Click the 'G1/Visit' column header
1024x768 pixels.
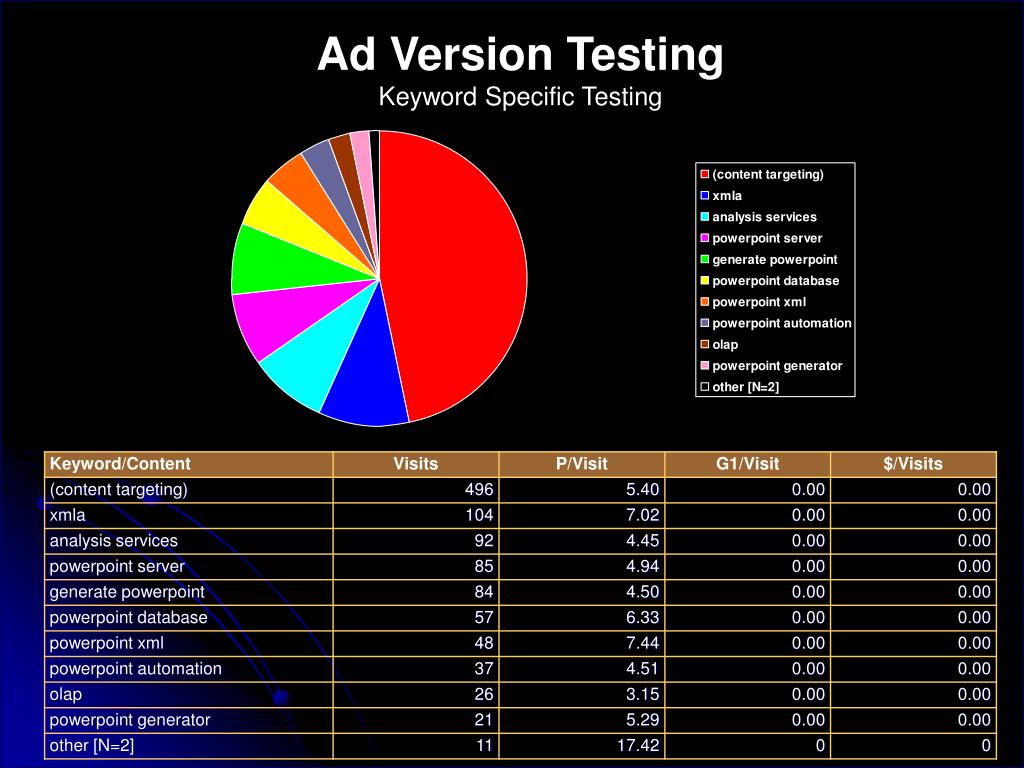click(747, 464)
